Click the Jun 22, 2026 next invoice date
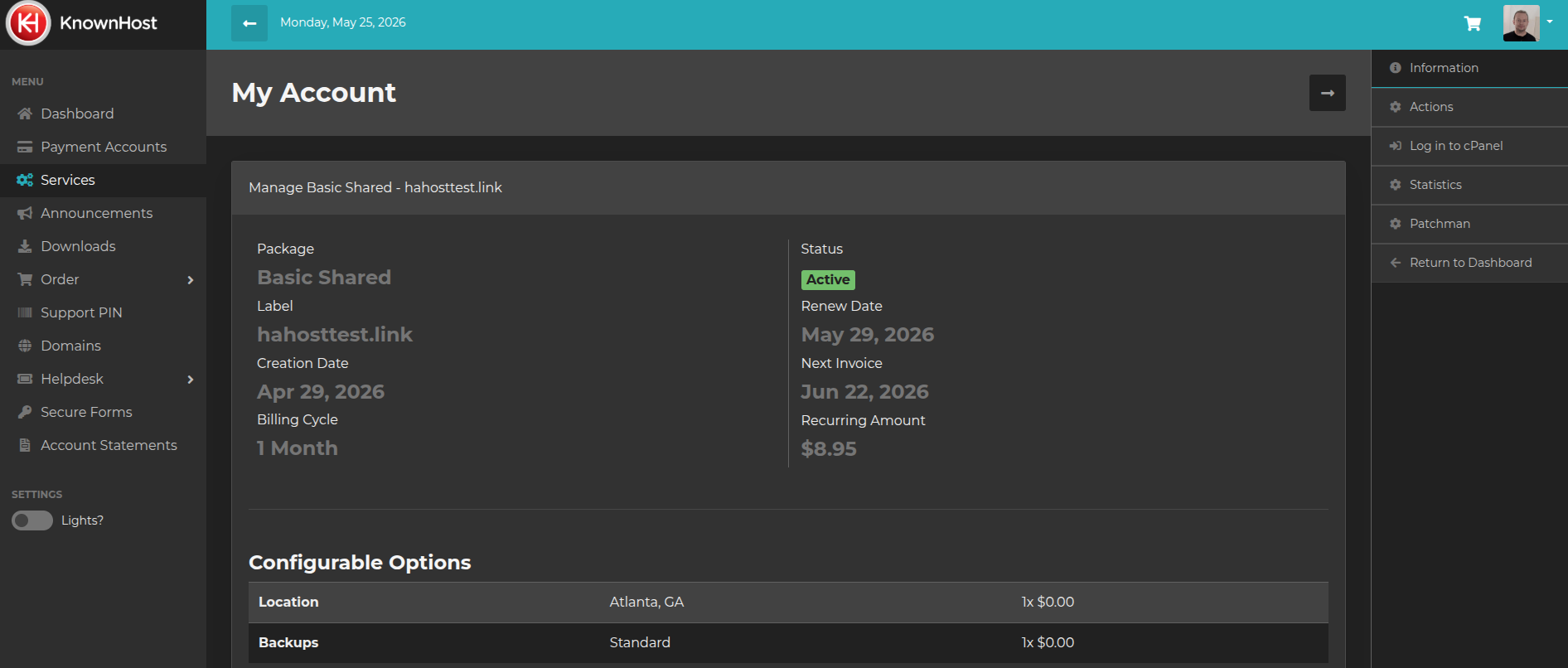This screenshot has width=1568, height=668. [x=865, y=392]
